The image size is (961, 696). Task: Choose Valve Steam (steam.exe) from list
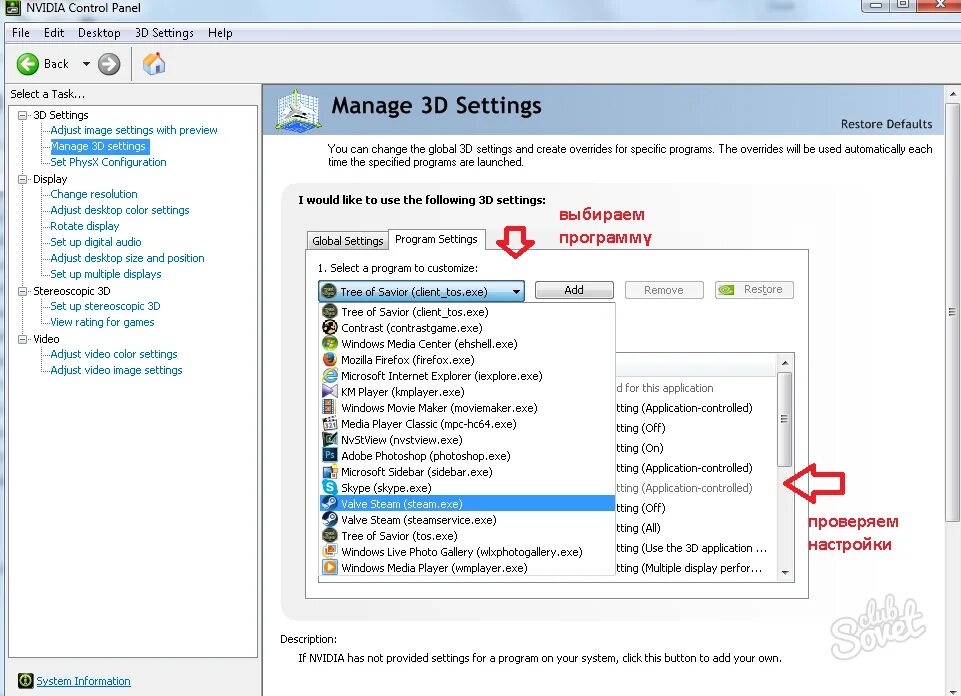pyautogui.click(x=467, y=503)
